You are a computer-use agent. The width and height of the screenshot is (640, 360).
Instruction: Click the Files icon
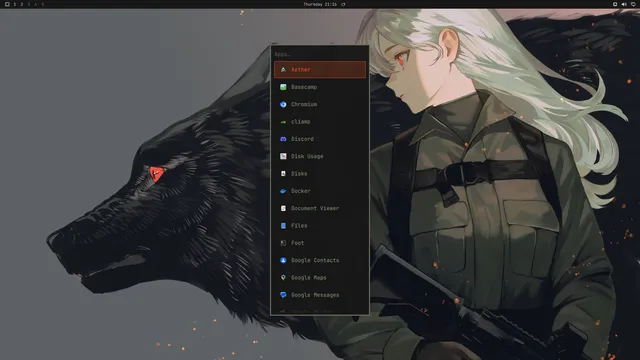[x=283, y=226]
